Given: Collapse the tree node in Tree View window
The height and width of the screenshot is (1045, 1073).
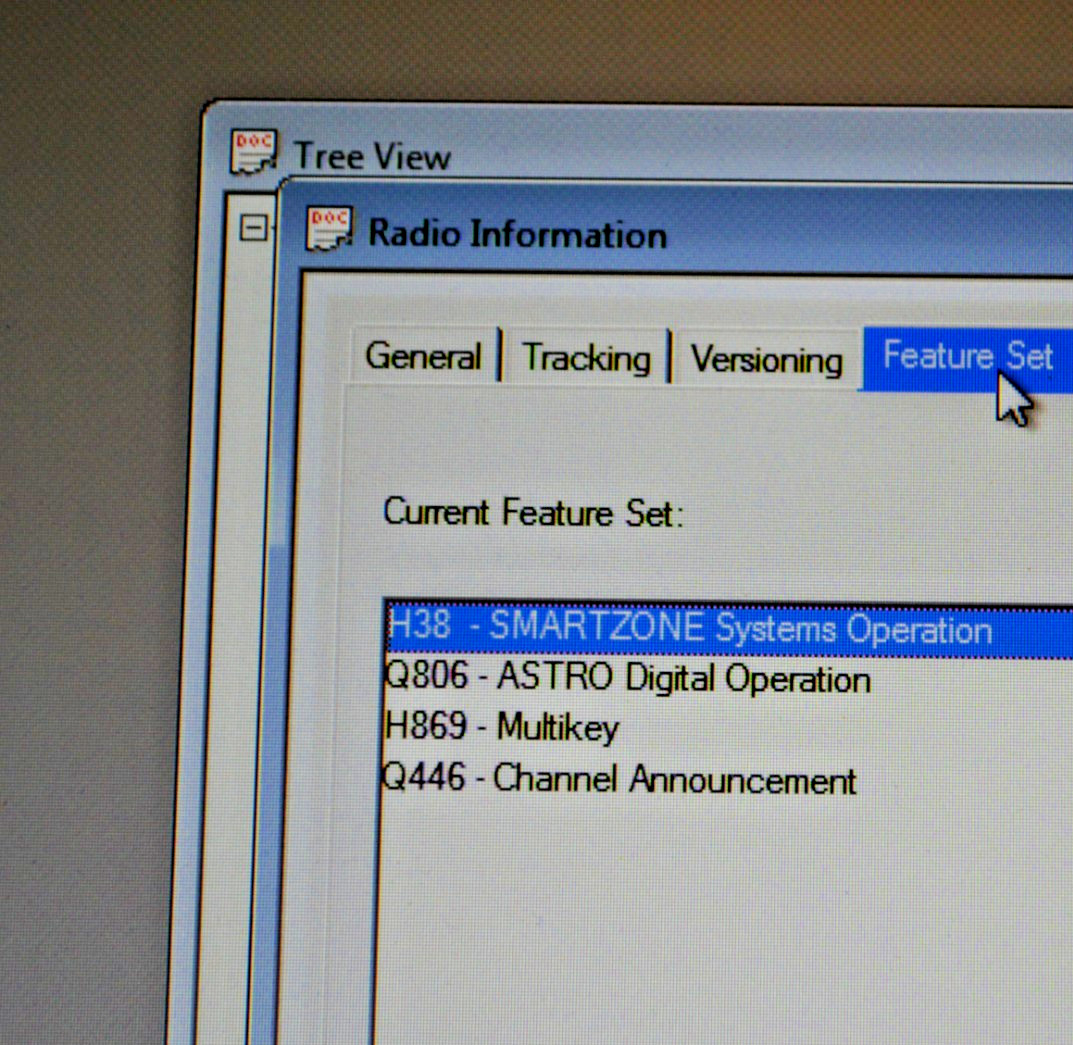Looking at the screenshot, I should [x=253, y=227].
